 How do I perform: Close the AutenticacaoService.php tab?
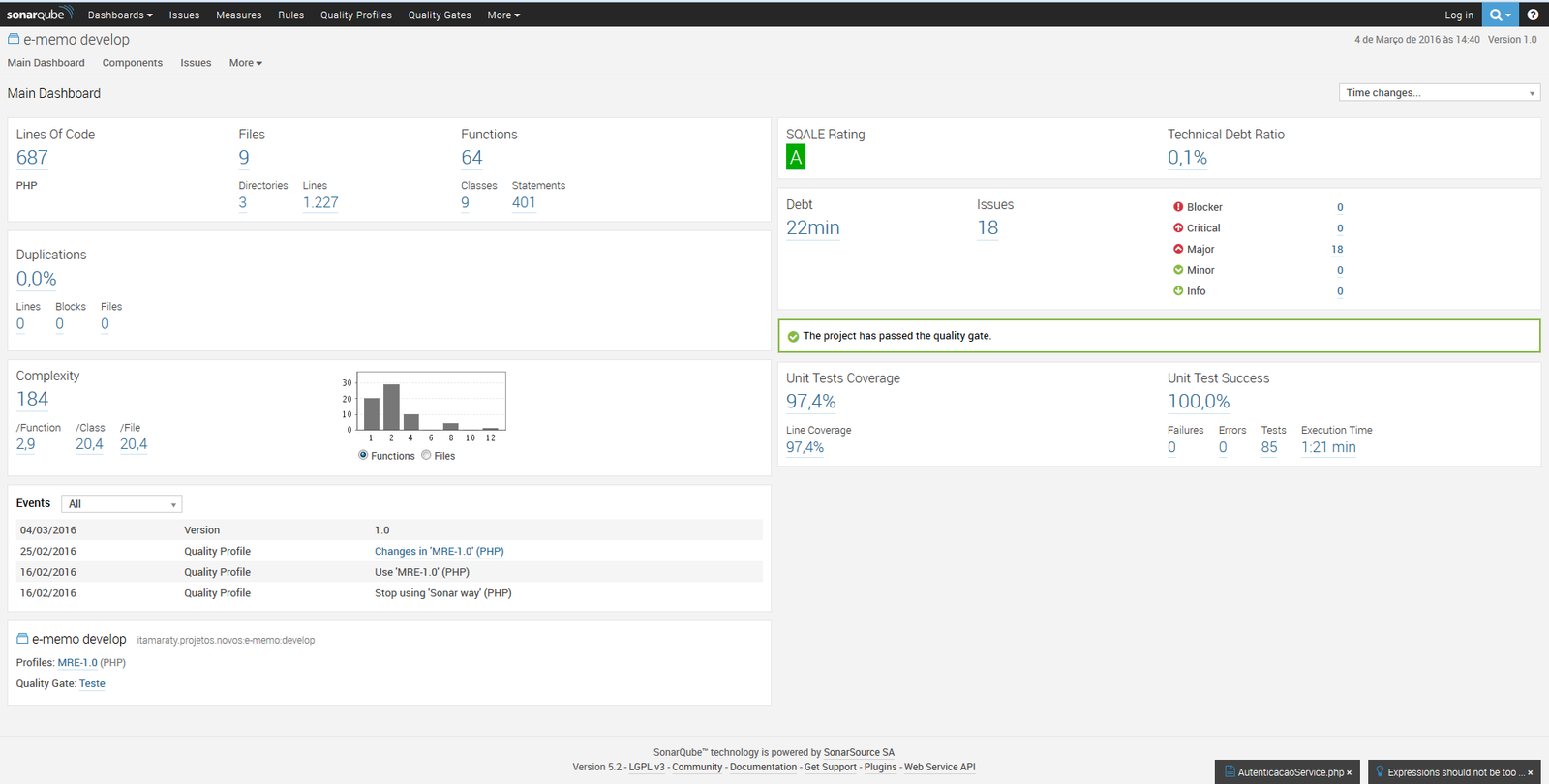[x=1349, y=772]
